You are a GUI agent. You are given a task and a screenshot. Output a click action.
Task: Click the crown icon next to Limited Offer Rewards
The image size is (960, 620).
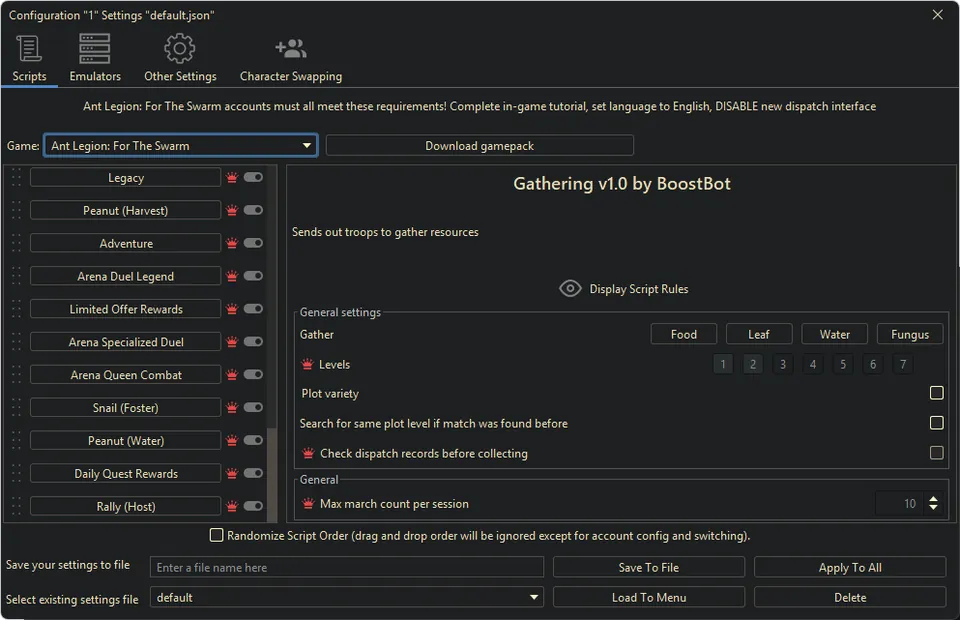232,309
